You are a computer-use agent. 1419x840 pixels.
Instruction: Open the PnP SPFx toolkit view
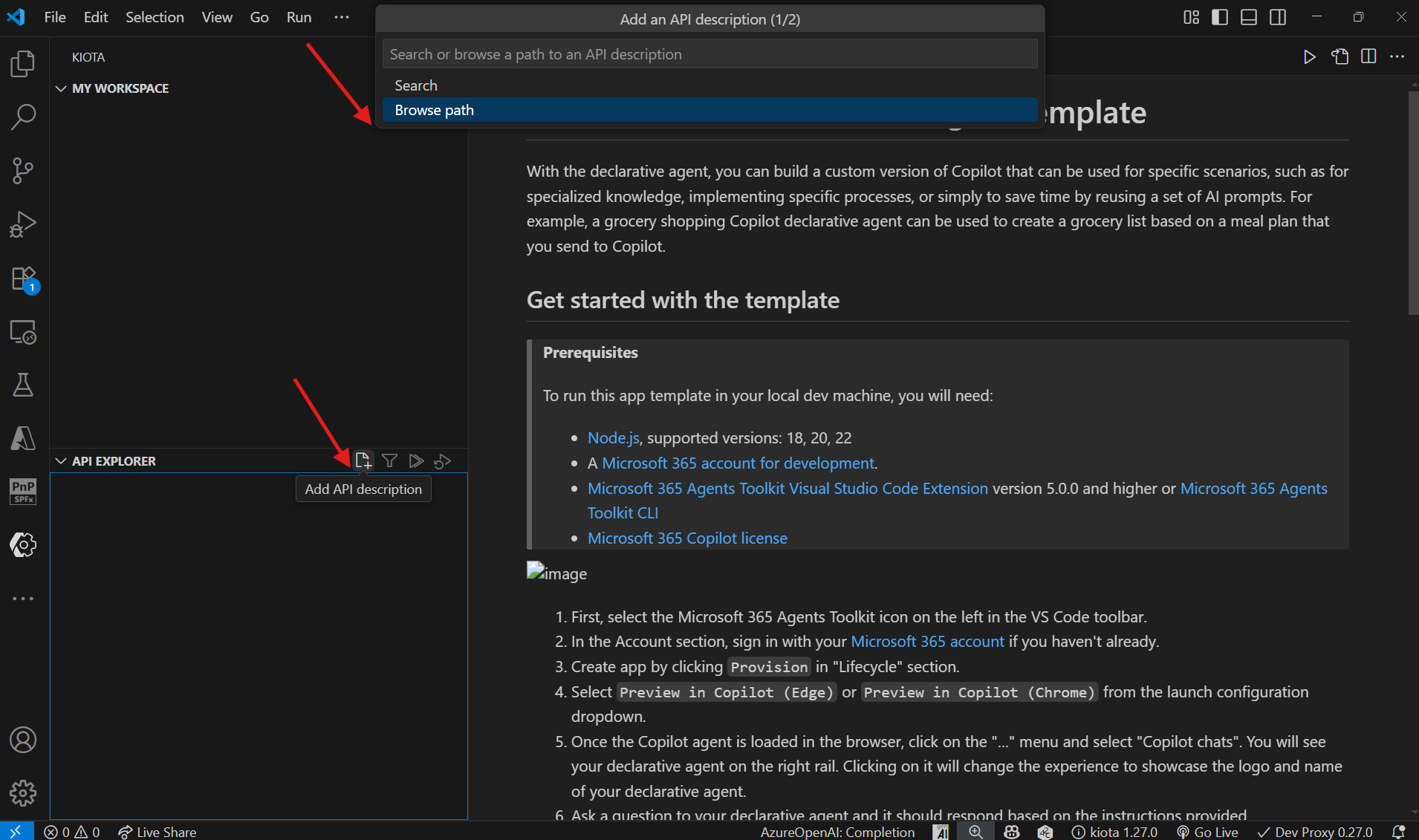pos(23,491)
